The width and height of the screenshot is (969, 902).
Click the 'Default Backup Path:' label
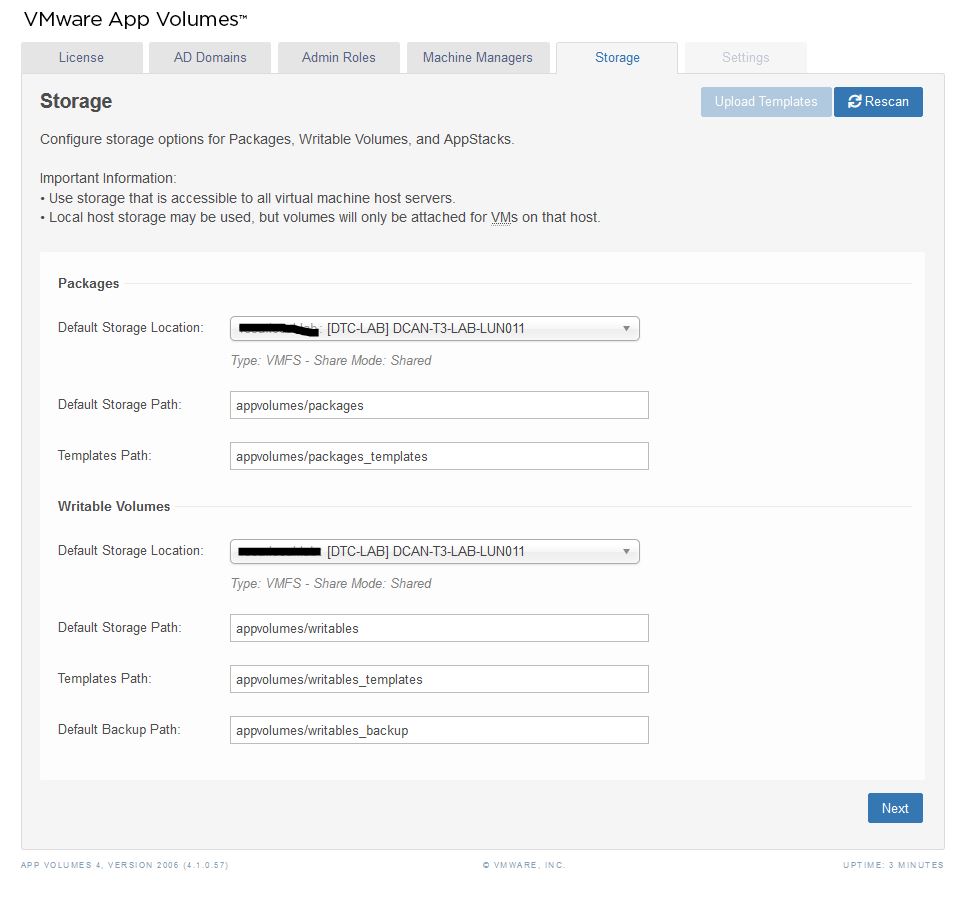point(119,730)
